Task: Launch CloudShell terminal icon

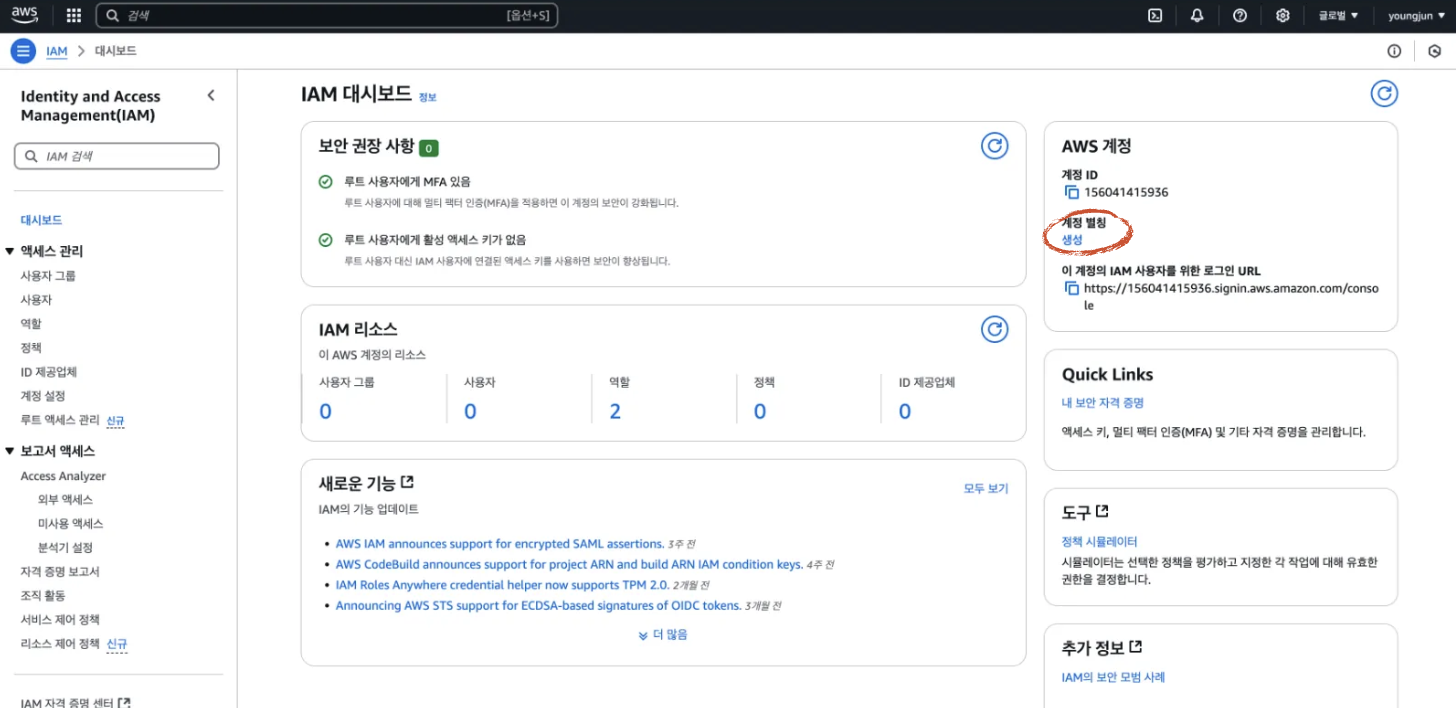Action: click(x=1154, y=16)
